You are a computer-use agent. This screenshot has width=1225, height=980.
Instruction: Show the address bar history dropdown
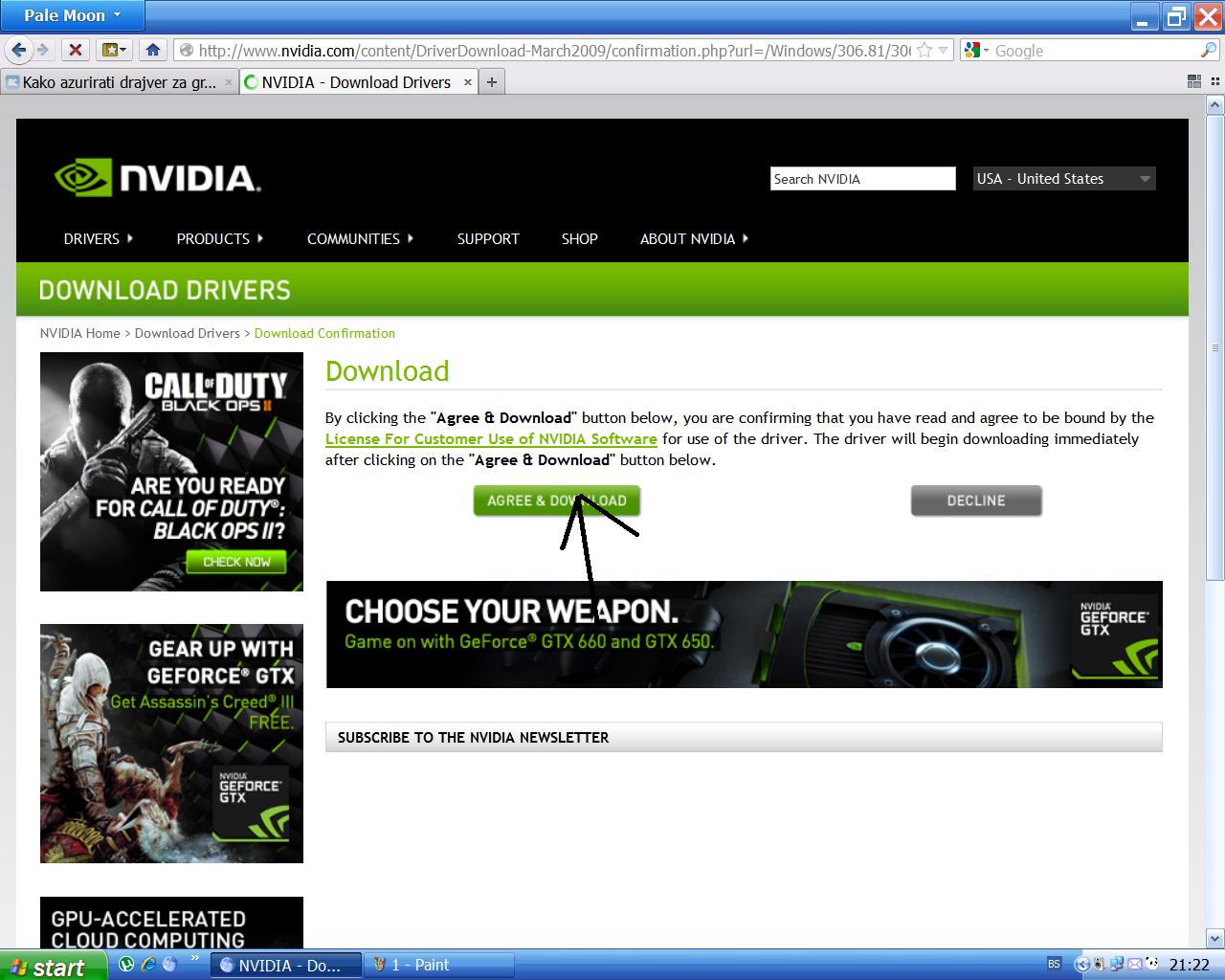944,51
